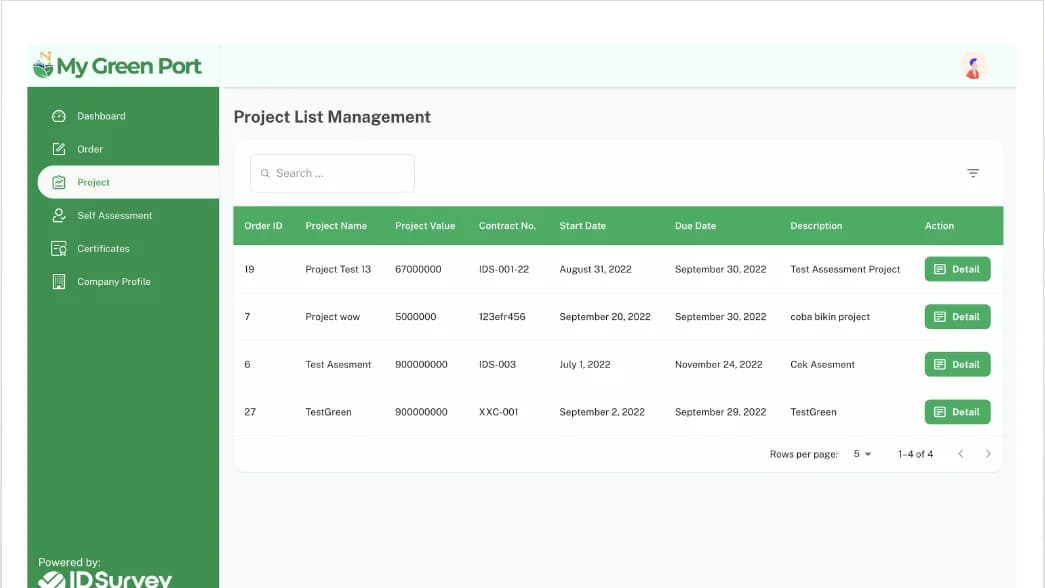
Task: Go to next table page arrow
Action: (x=988, y=454)
